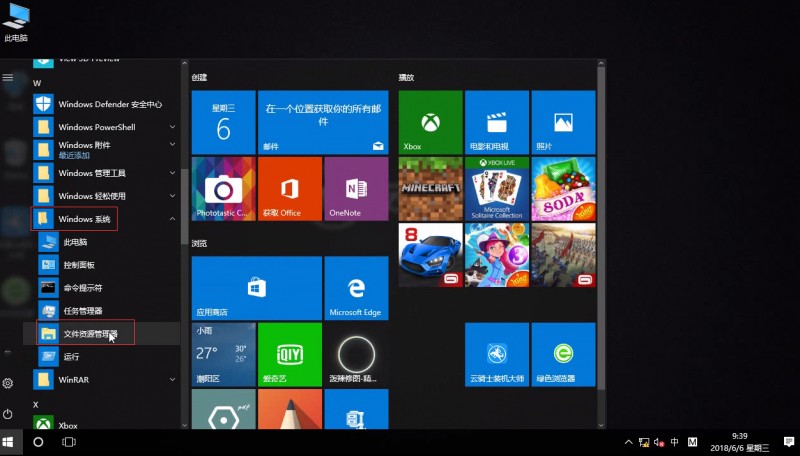Open Task View on the taskbar
Screen dimensions: 800x456
pyautogui.click(x=69, y=442)
